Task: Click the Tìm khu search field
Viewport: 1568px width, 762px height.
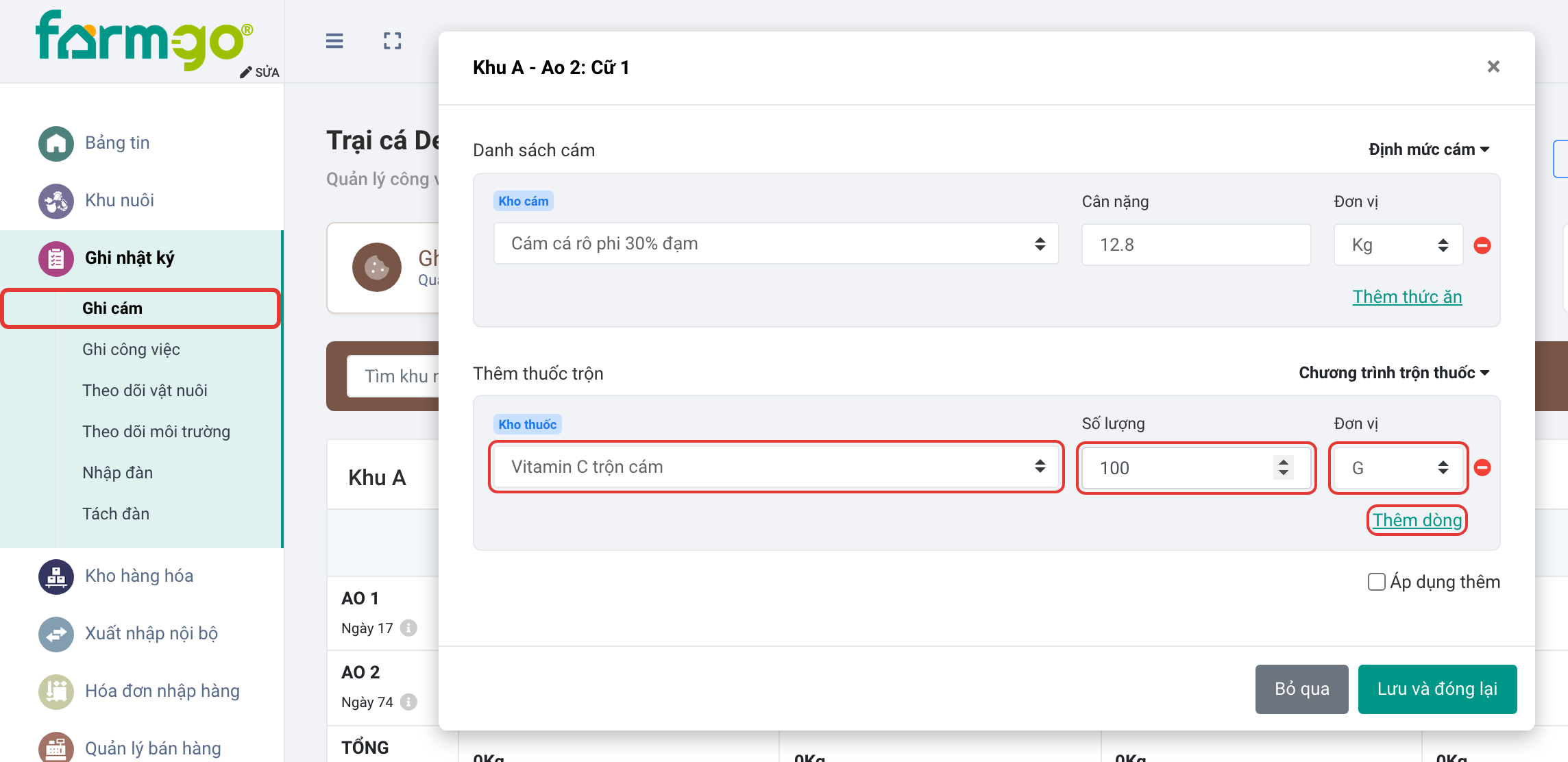Action: pyautogui.click(x=393, y=376)
